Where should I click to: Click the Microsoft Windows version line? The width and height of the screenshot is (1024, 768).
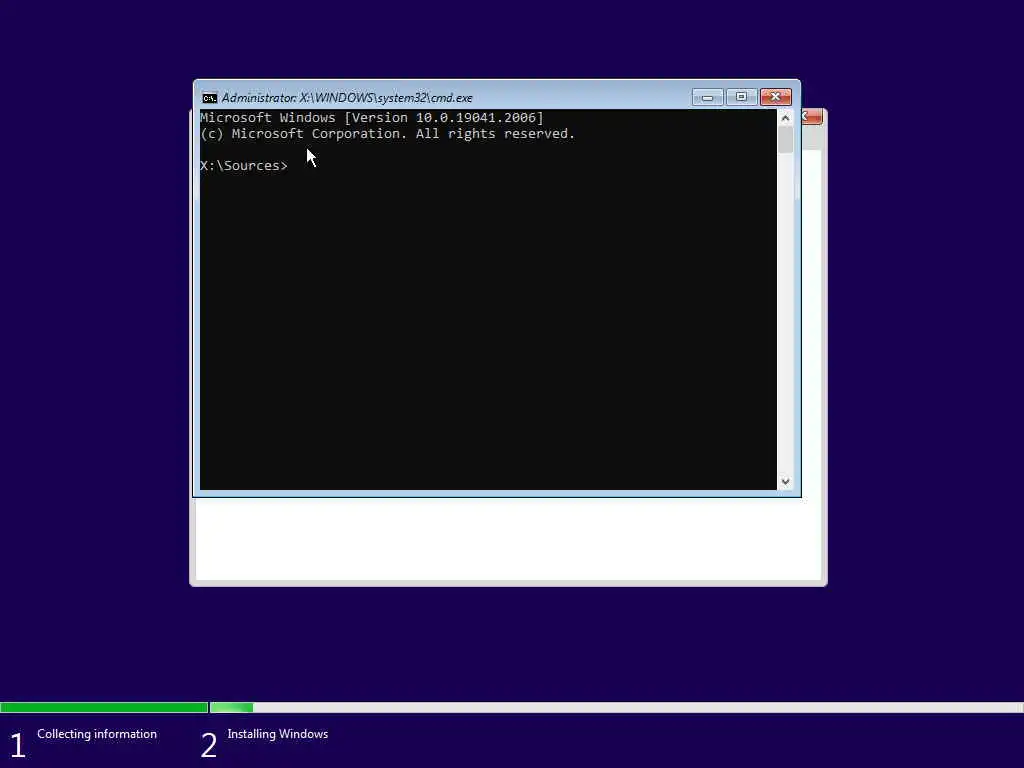pos(372,118)
